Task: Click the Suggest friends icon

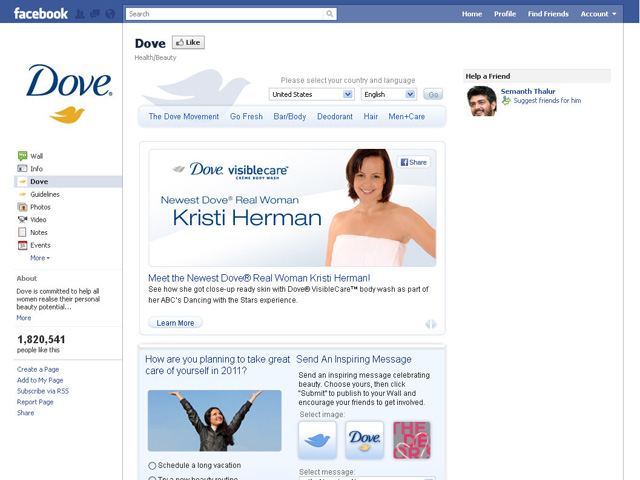Action: tap(506, 101)
